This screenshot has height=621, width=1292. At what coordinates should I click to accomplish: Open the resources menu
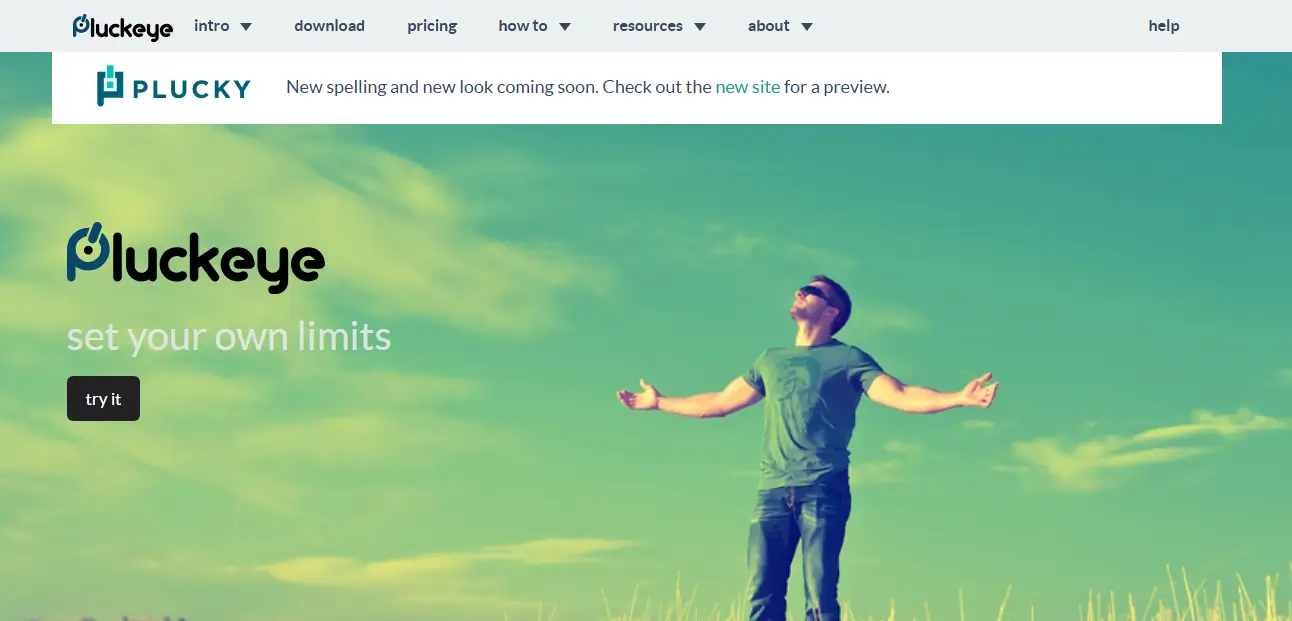[648, 26]
